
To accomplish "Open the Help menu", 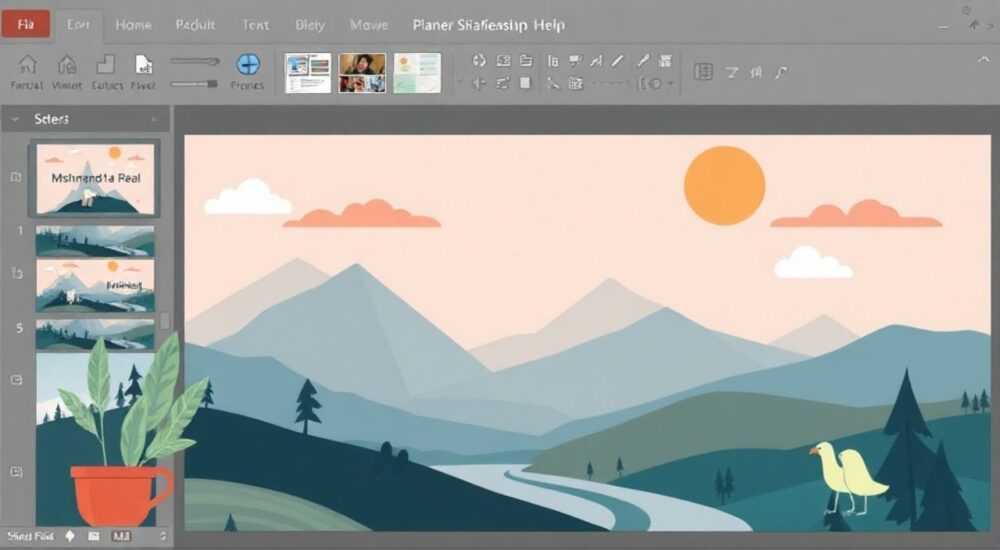I will [549, 25].
